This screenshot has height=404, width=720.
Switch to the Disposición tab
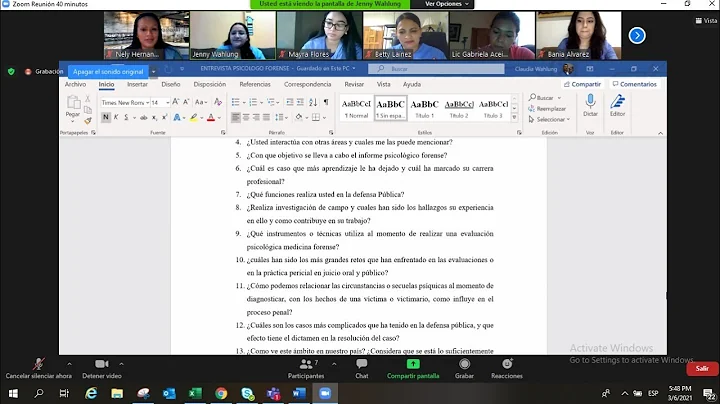209,84
